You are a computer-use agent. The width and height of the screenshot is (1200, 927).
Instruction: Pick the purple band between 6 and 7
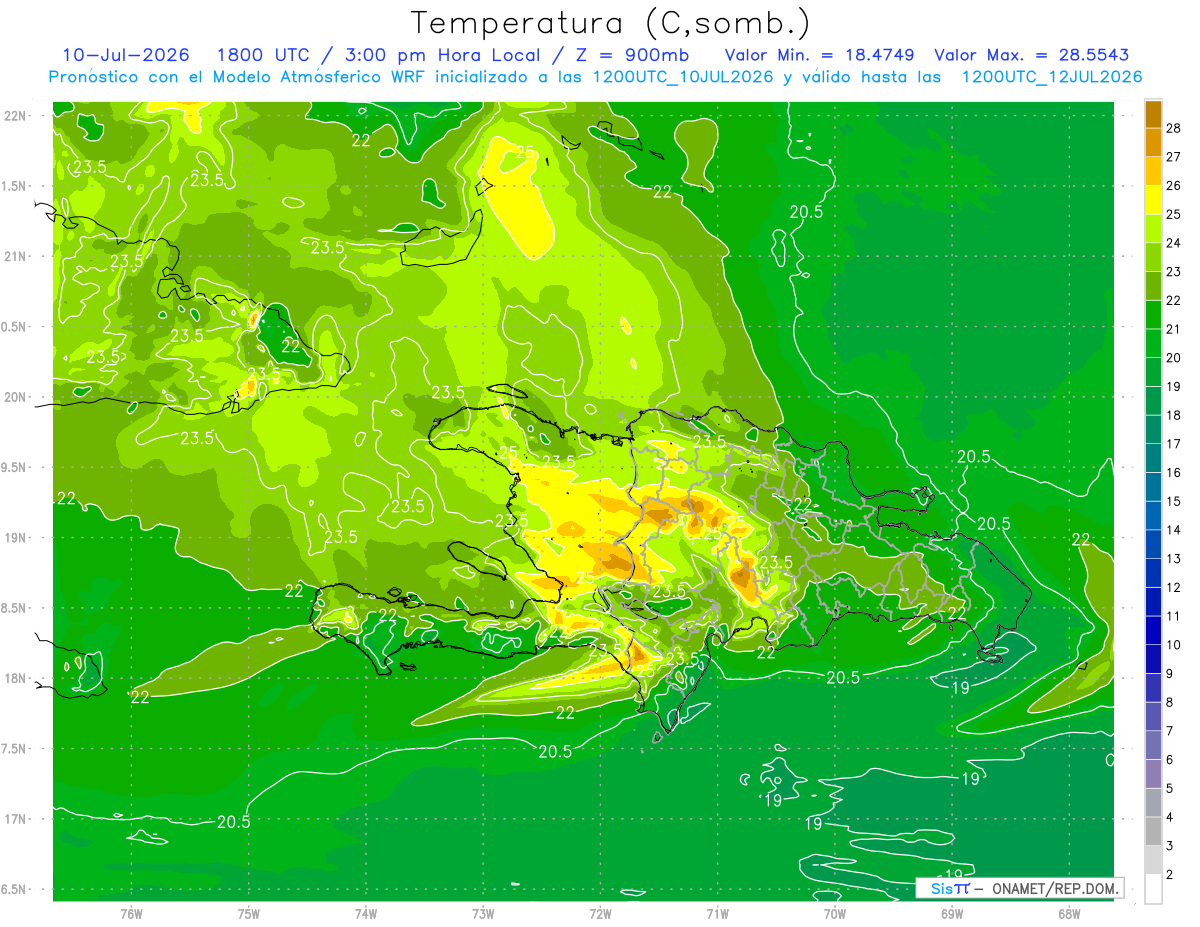[x=1153, y=746]
